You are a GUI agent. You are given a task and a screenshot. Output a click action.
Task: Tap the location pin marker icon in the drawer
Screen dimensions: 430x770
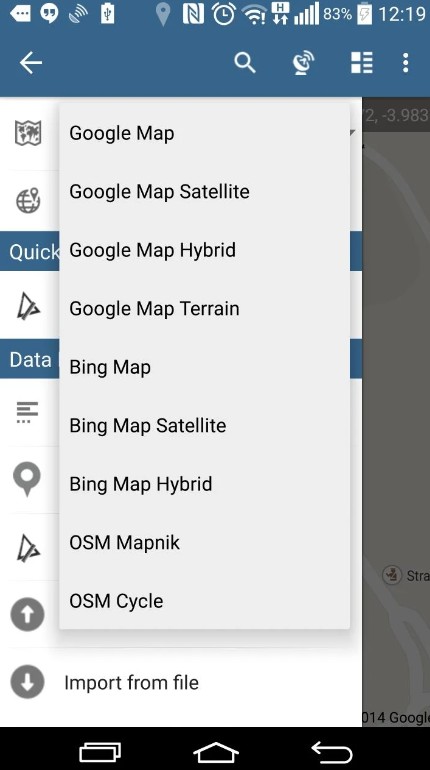[x=27, y=480]
